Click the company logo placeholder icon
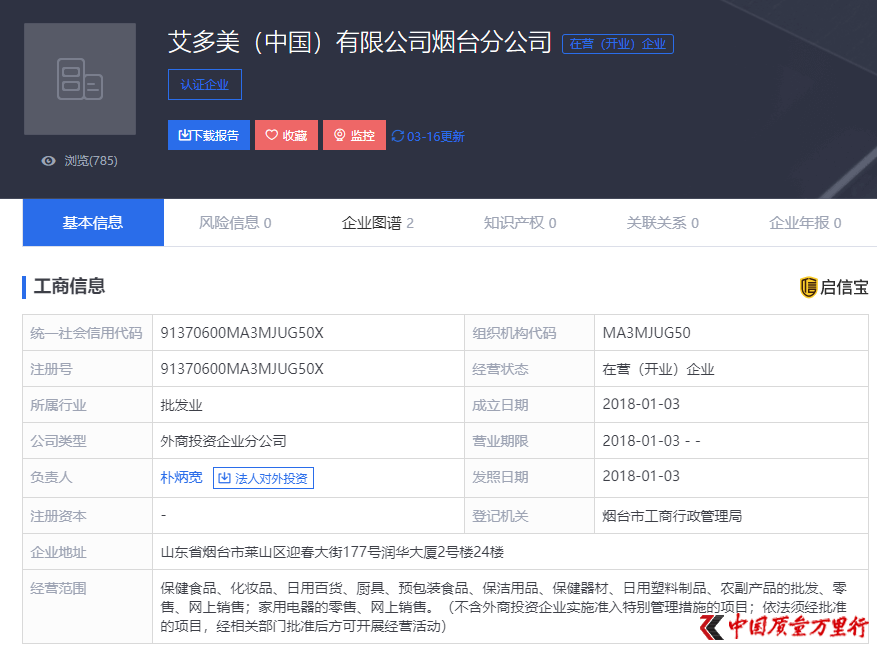 tap(80, 79)
